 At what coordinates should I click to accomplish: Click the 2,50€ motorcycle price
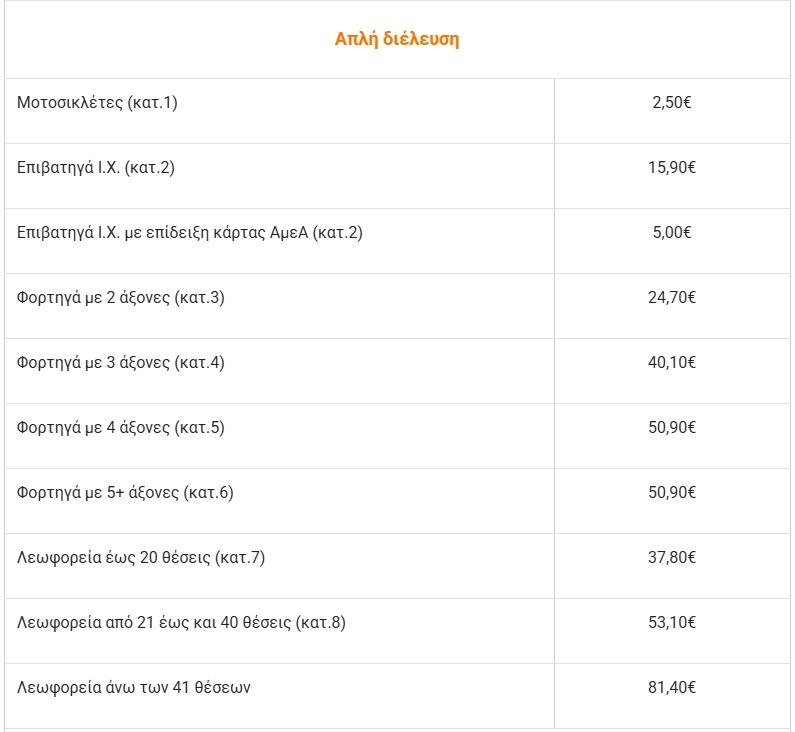click(x=671, y=103)
